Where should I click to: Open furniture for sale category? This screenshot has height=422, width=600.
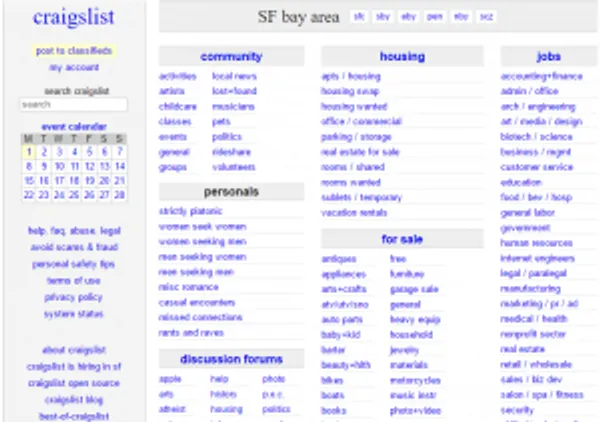tap(407, 274)
